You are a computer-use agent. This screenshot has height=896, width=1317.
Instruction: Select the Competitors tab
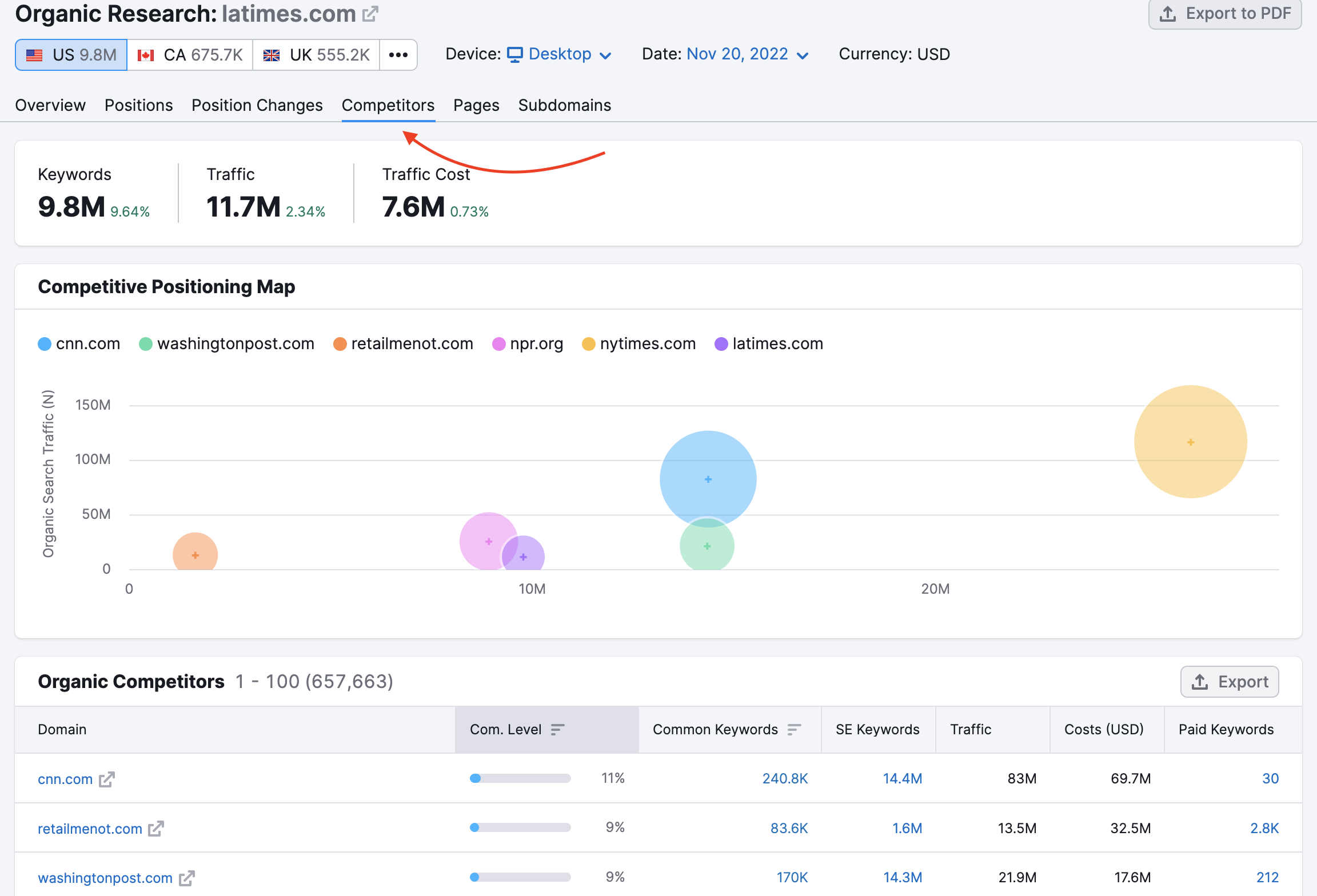[x=388, y=104]
